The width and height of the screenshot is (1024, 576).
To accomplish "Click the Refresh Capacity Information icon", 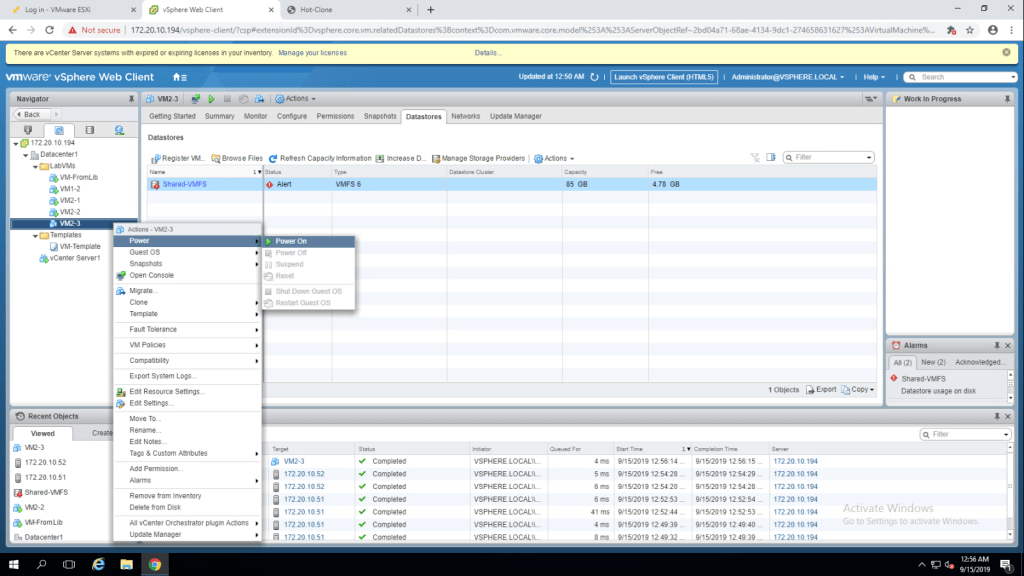I will (272, 158).
